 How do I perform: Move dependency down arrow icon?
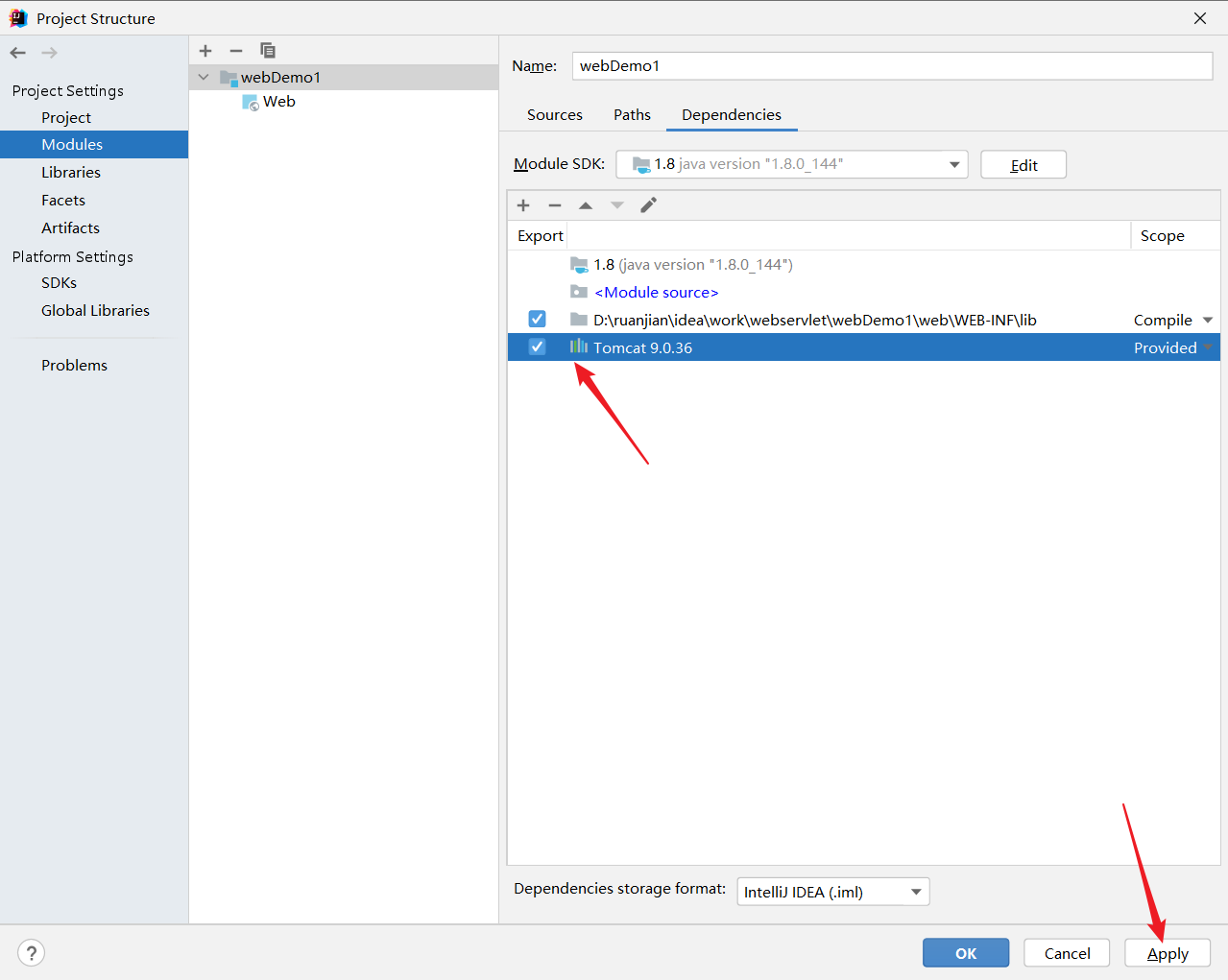click(617, 205)
